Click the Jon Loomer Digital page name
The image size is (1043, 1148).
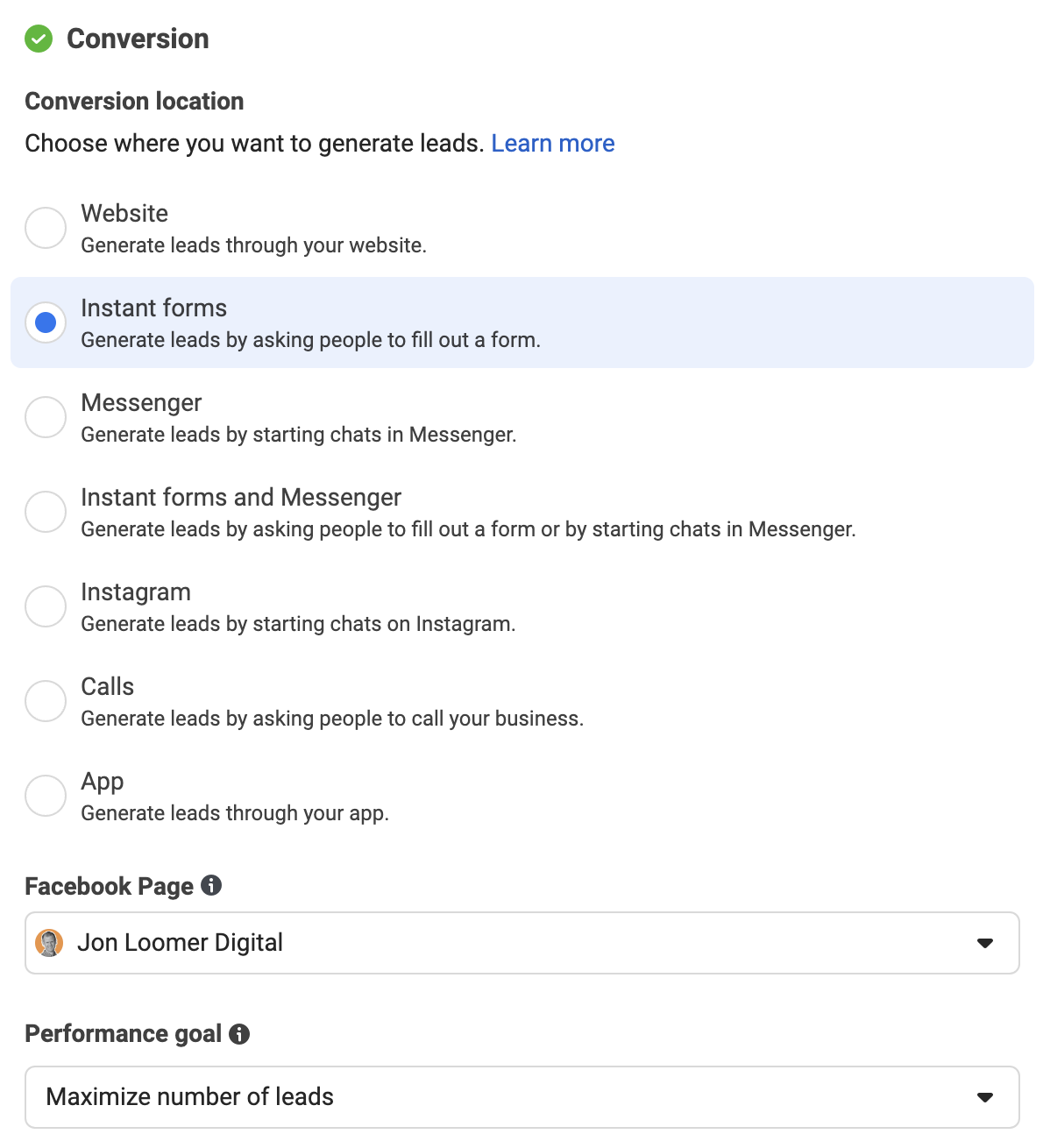tap(180, 943)
